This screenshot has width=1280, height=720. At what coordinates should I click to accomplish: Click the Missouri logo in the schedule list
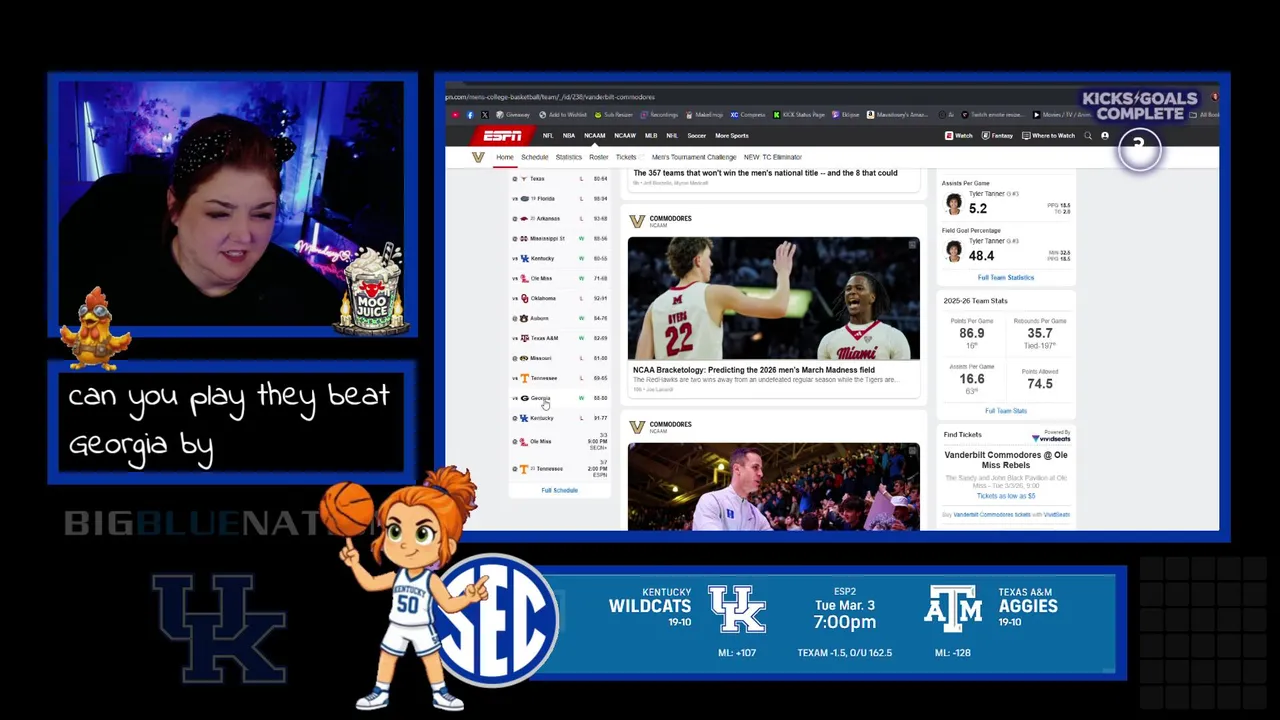coord(524,358)
